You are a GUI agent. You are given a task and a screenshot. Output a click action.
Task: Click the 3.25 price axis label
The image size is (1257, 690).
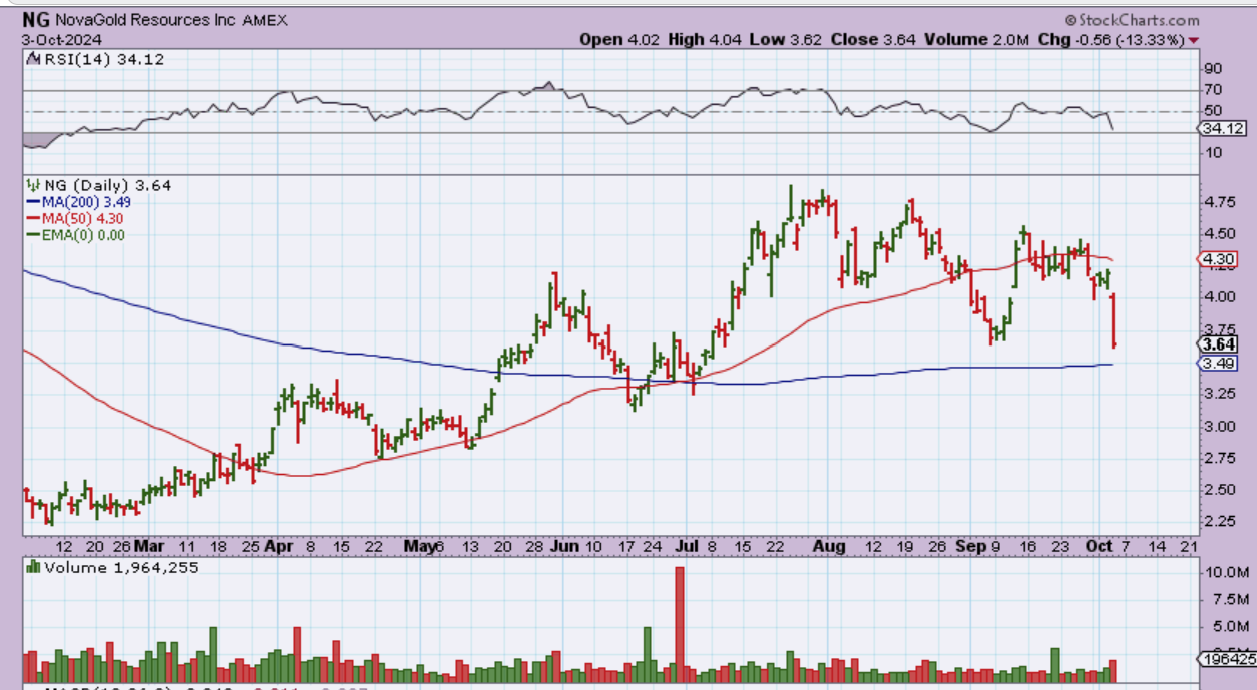click(x=1220, y=394)
